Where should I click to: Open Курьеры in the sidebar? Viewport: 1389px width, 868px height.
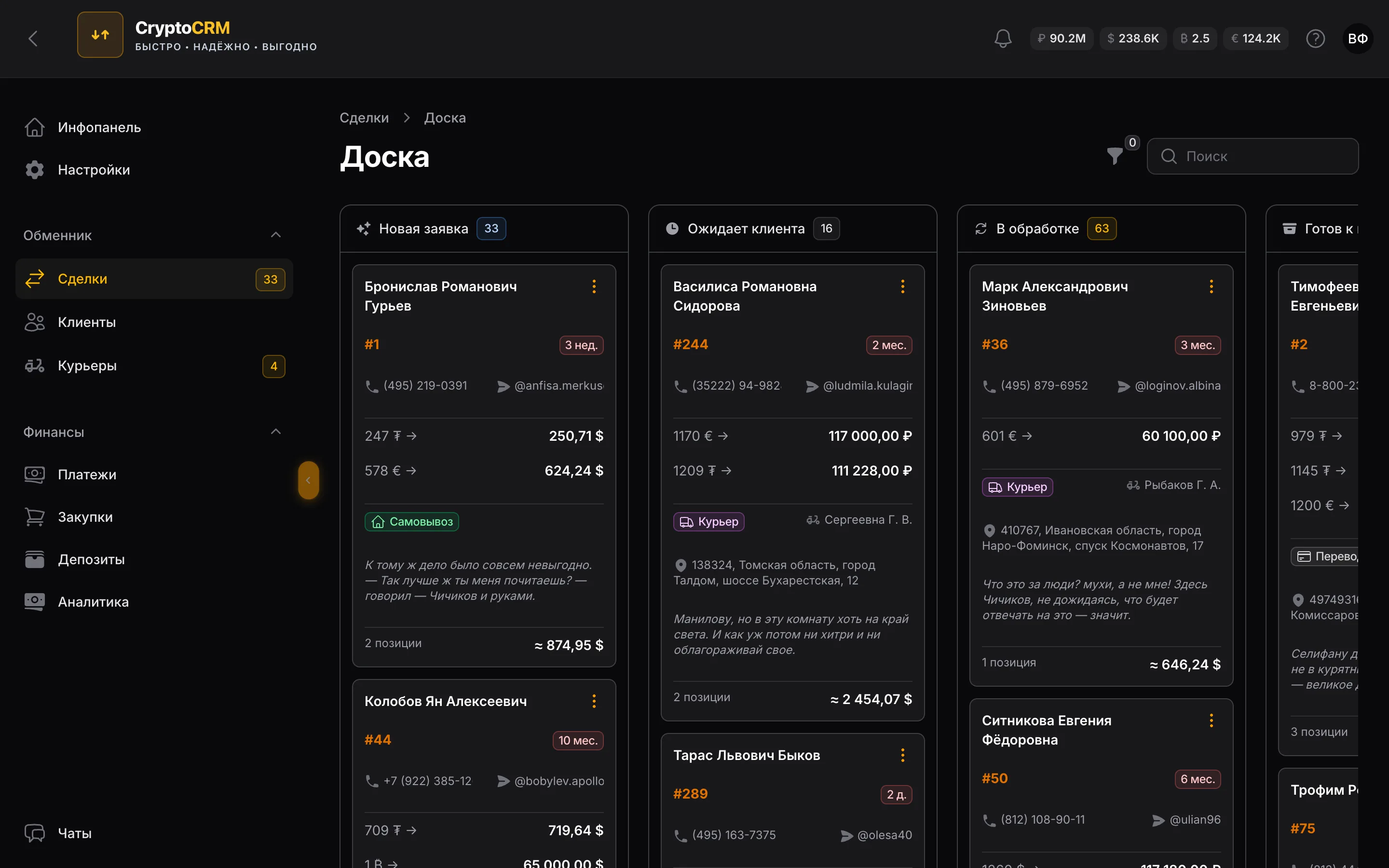[154, 366]
